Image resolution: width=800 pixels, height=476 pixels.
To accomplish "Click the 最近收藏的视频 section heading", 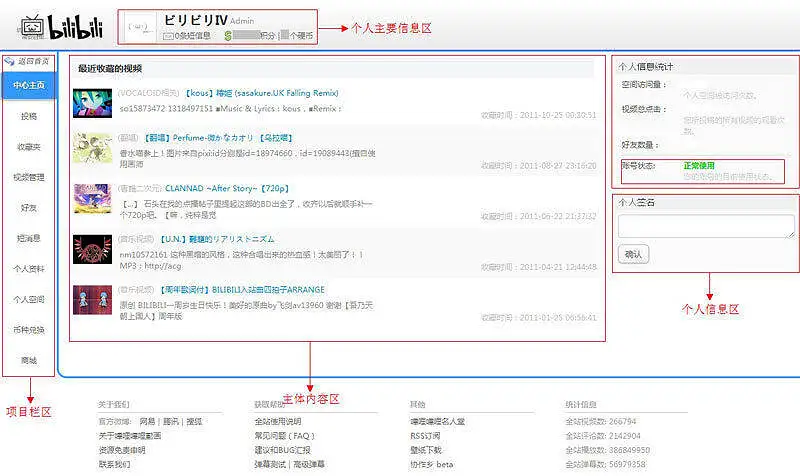I will [110, 68].
